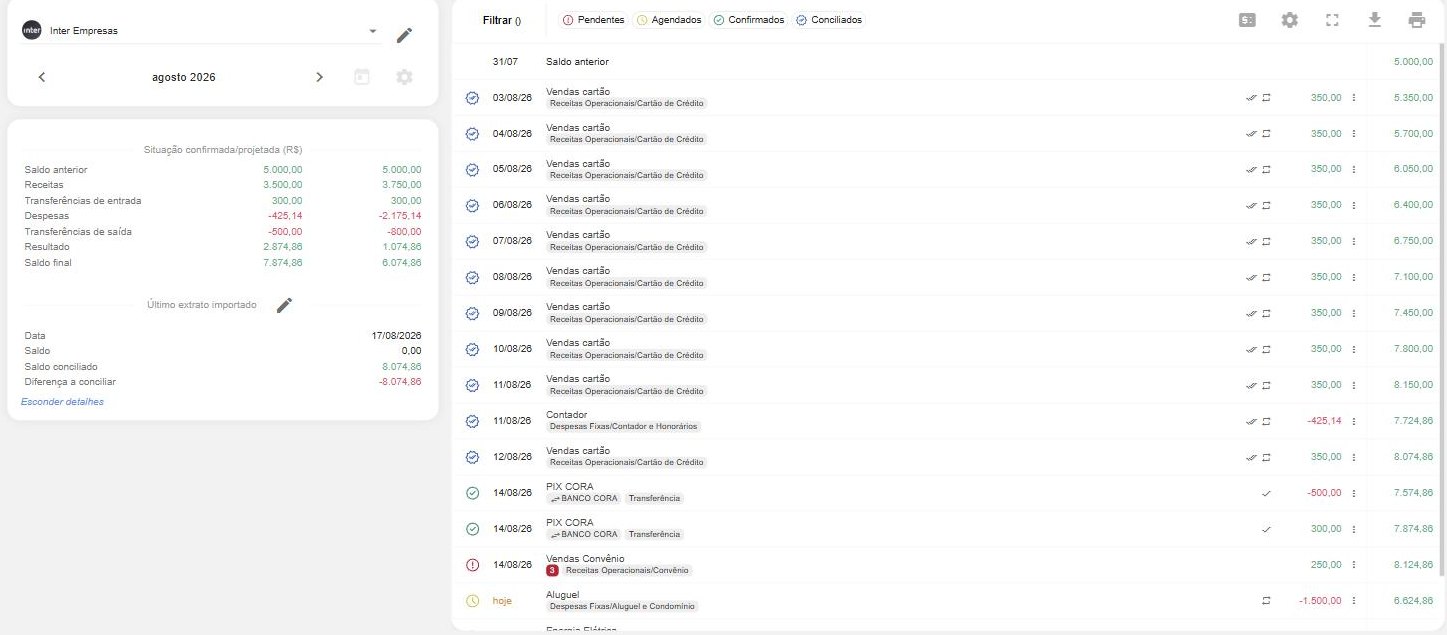The image size is (1447, 635).
Task: Print the statement with the printer icon
Action: pos(1416,20)
